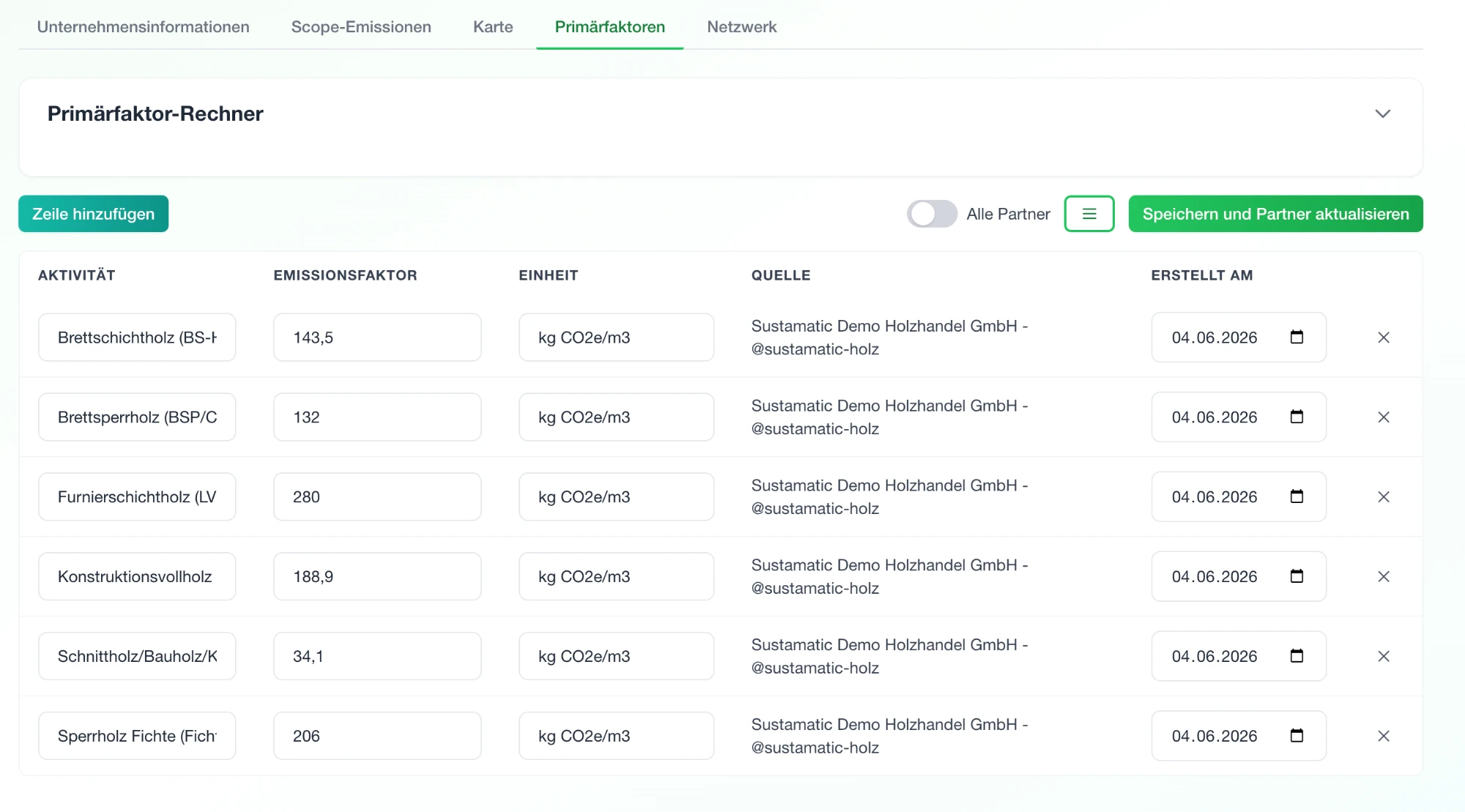The width and height of the screenshot is (1465, 812).
Task: Open calendar picker for Brettschichtholz date
Action: tap(1297, 337)
